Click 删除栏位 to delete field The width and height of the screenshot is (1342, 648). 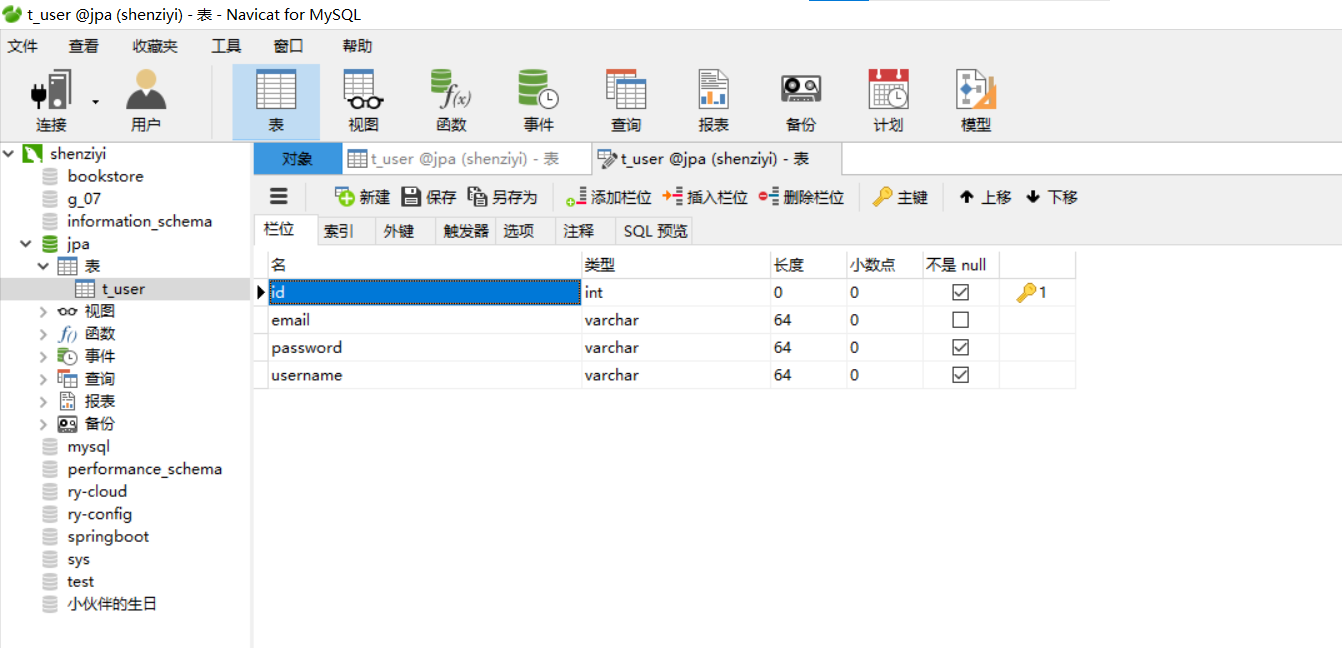click(801, 197)
